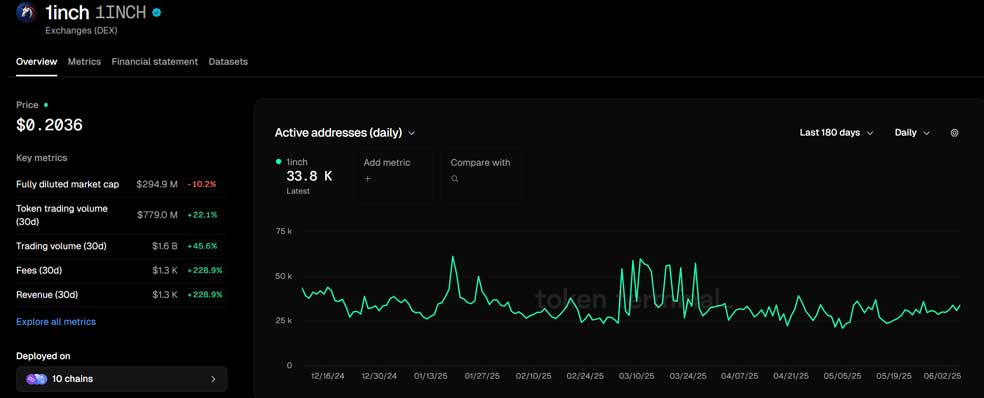Click the 1inch unicorn logo icon

[x=26, y=12]
